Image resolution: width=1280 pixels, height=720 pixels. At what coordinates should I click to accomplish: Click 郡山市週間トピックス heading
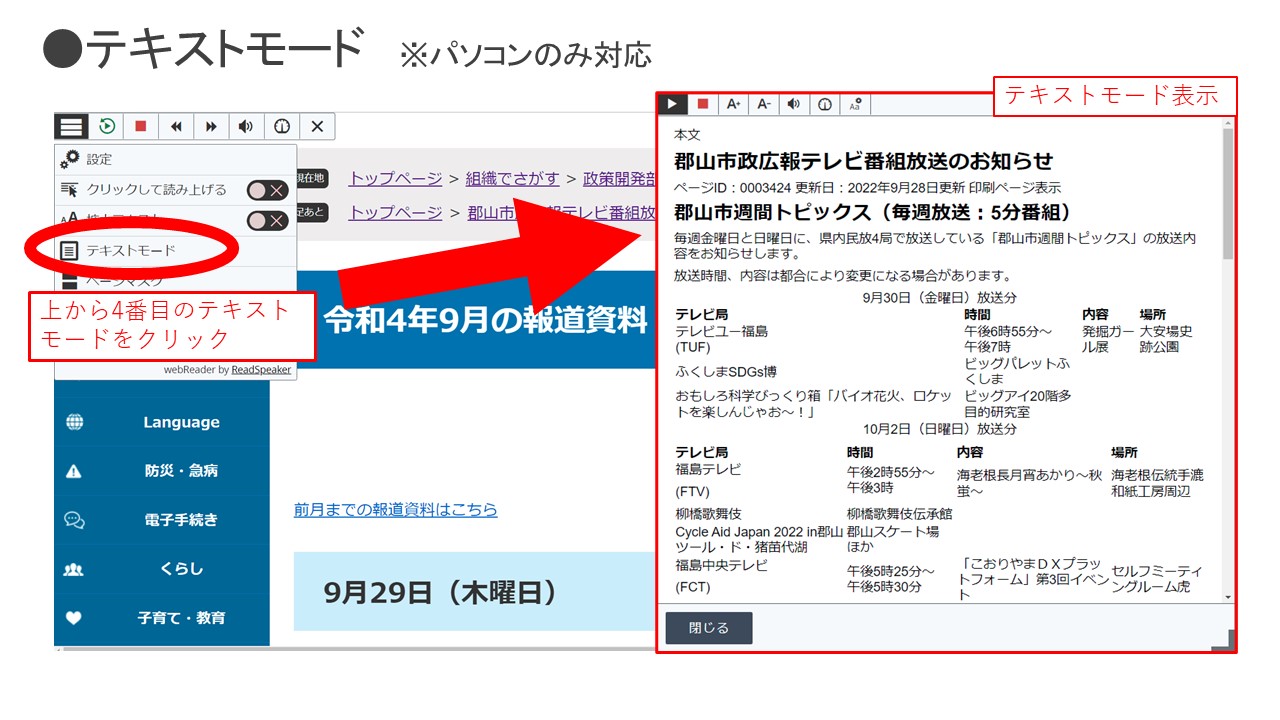click(x=873, y=212)
